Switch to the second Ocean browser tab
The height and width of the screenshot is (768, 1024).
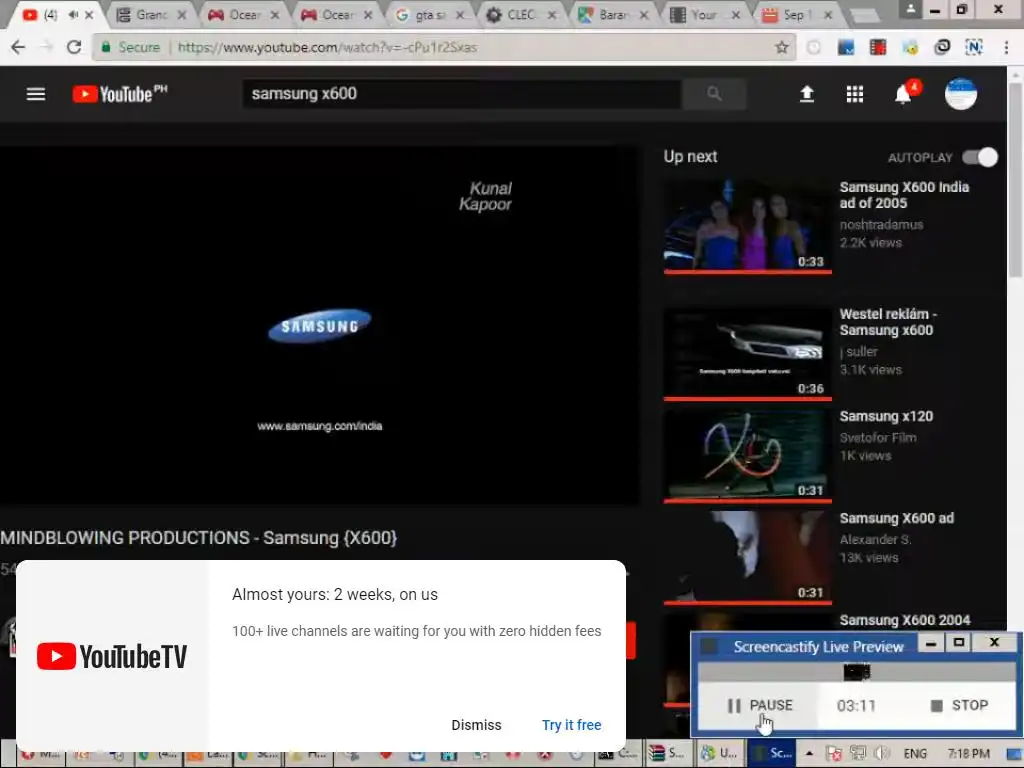[x=337, y=14]
